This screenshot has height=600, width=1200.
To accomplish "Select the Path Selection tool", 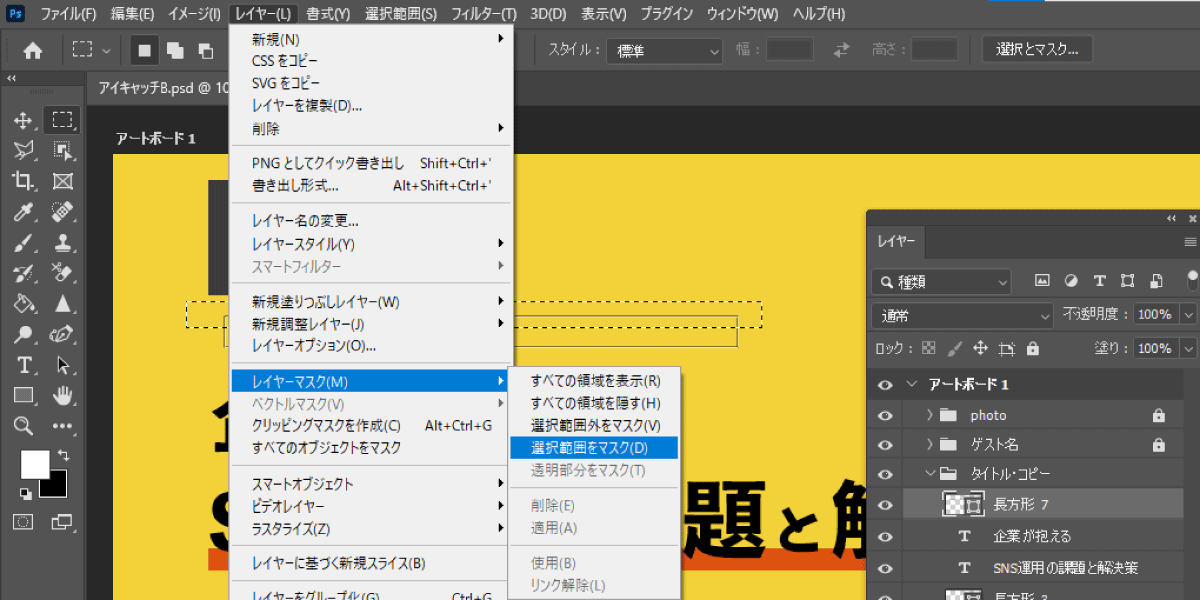I will 63,365.
